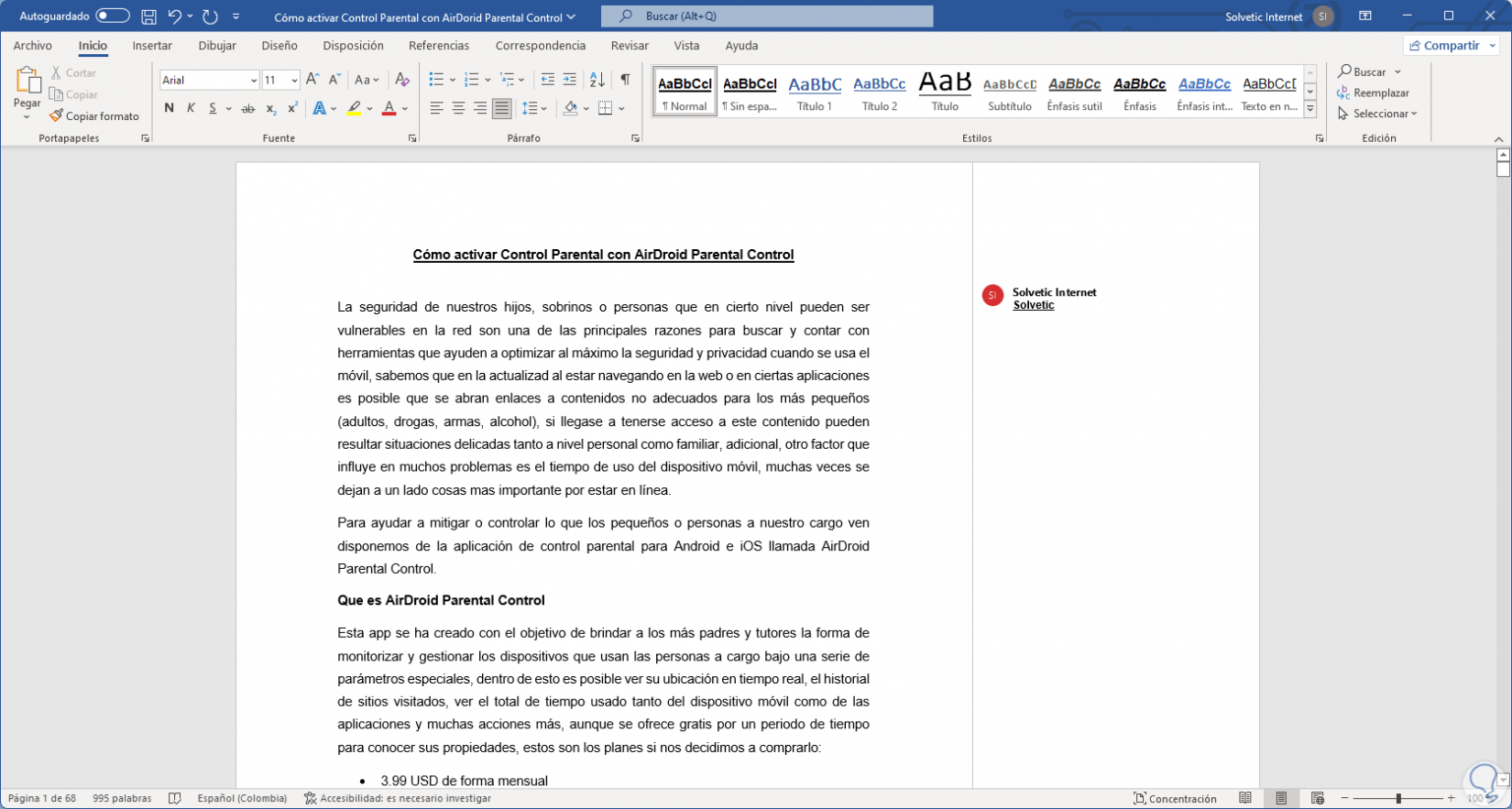Open the Seleccionar menu button
Image resolution: width=1512 pixels, height=809 pixels.
(1377, 114)
